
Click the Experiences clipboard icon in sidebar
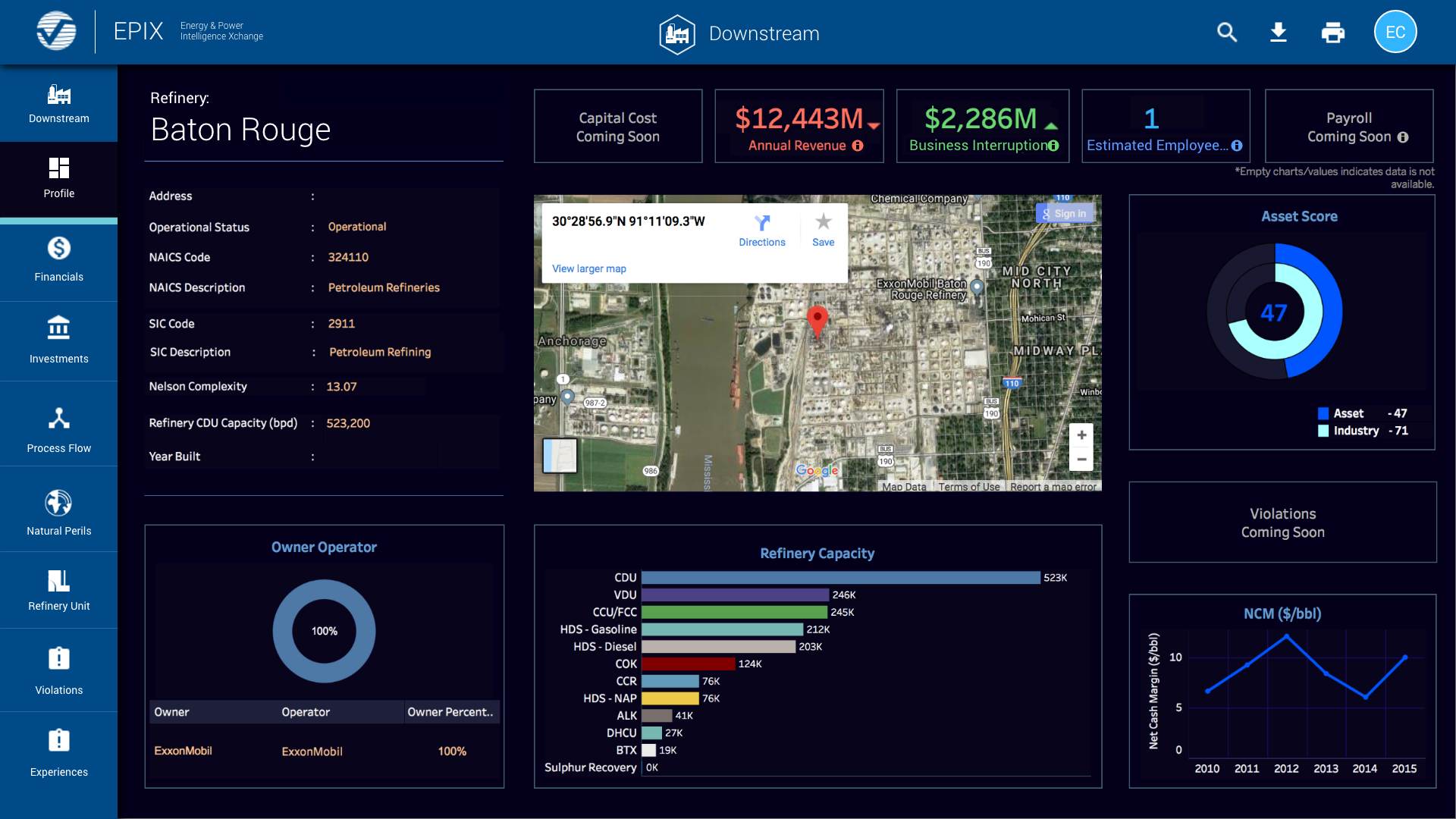(58, 739)
